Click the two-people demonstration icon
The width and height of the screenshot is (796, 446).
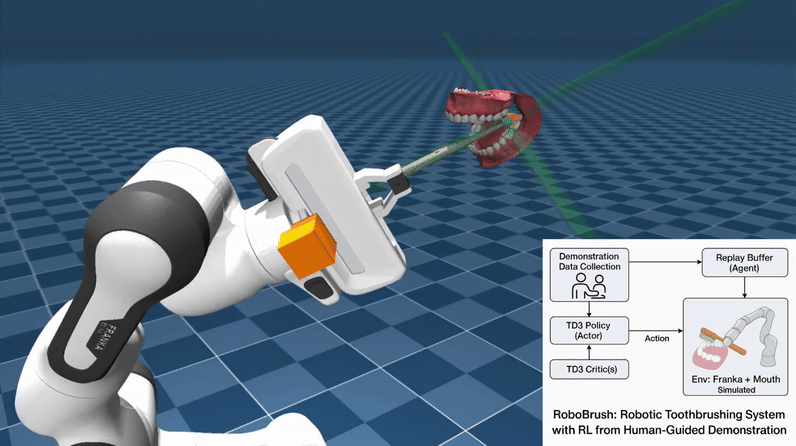tap(589, 286)
